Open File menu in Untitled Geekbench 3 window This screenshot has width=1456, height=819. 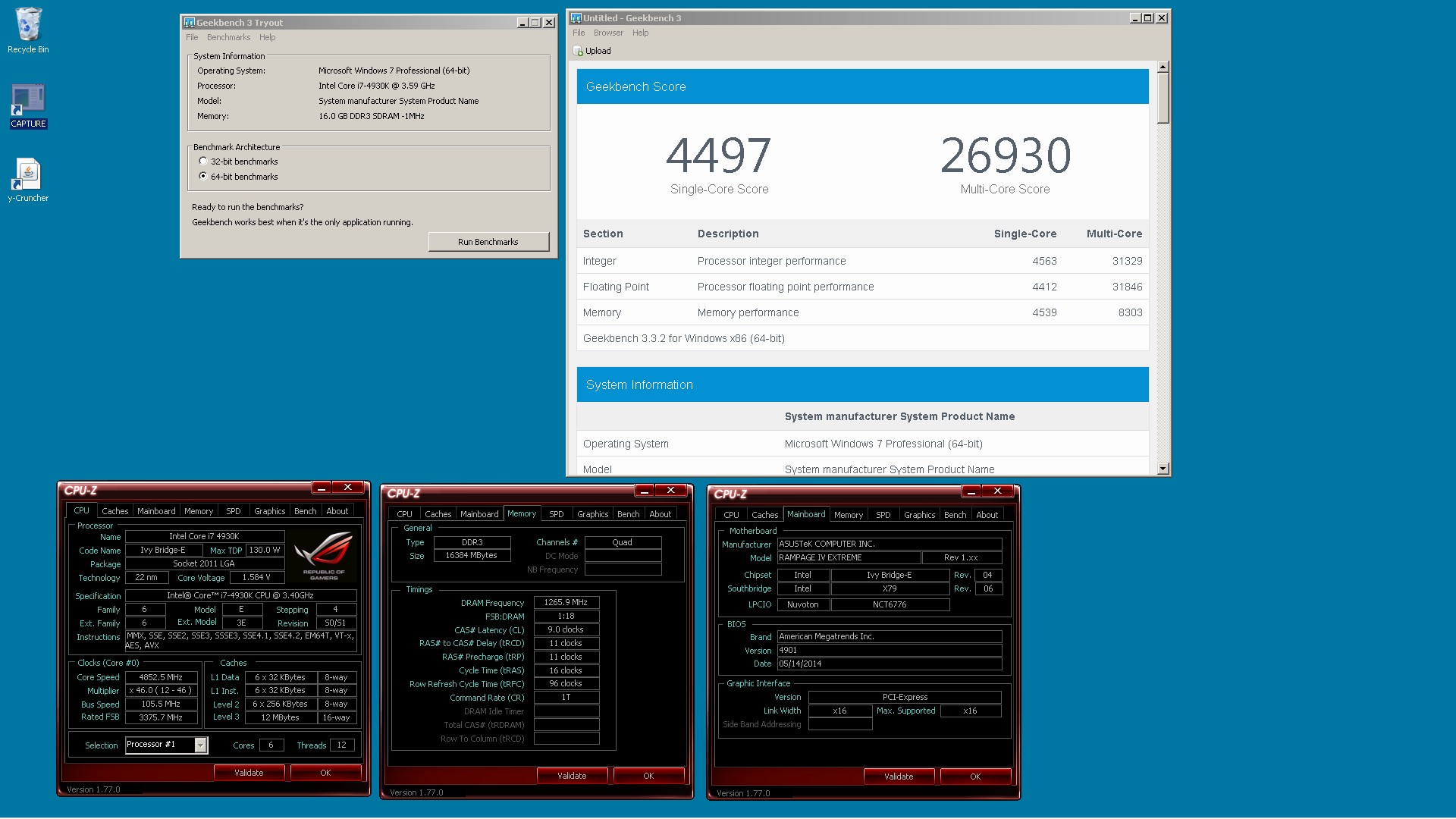(579, 33)
